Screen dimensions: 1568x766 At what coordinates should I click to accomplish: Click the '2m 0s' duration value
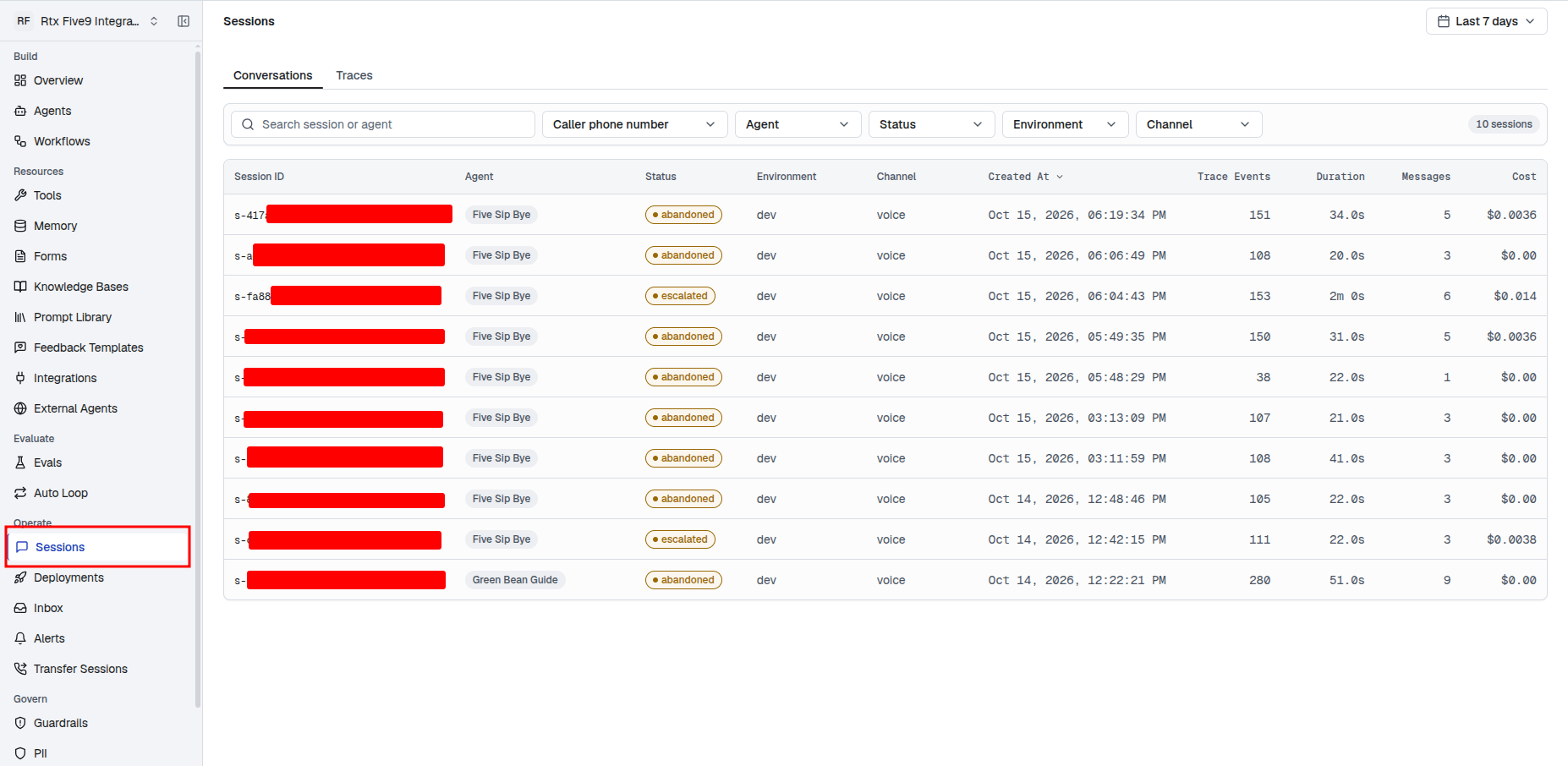click(1346, 296)
